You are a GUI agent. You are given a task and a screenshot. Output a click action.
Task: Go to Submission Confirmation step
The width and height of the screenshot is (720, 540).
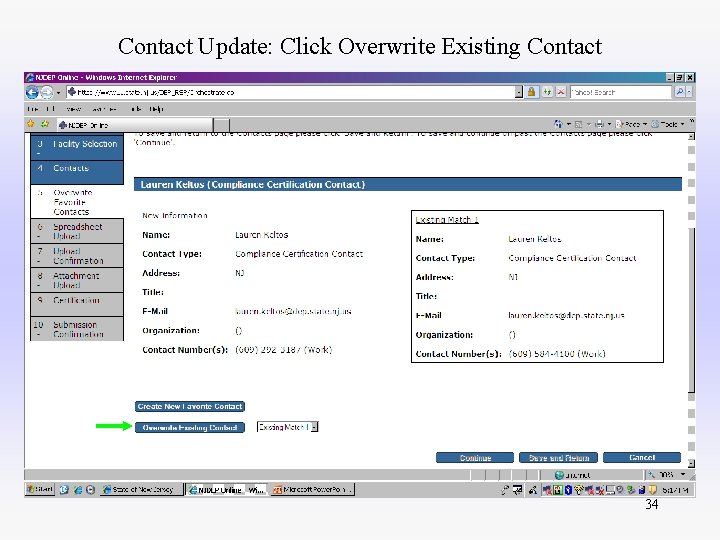pos(77,329)
